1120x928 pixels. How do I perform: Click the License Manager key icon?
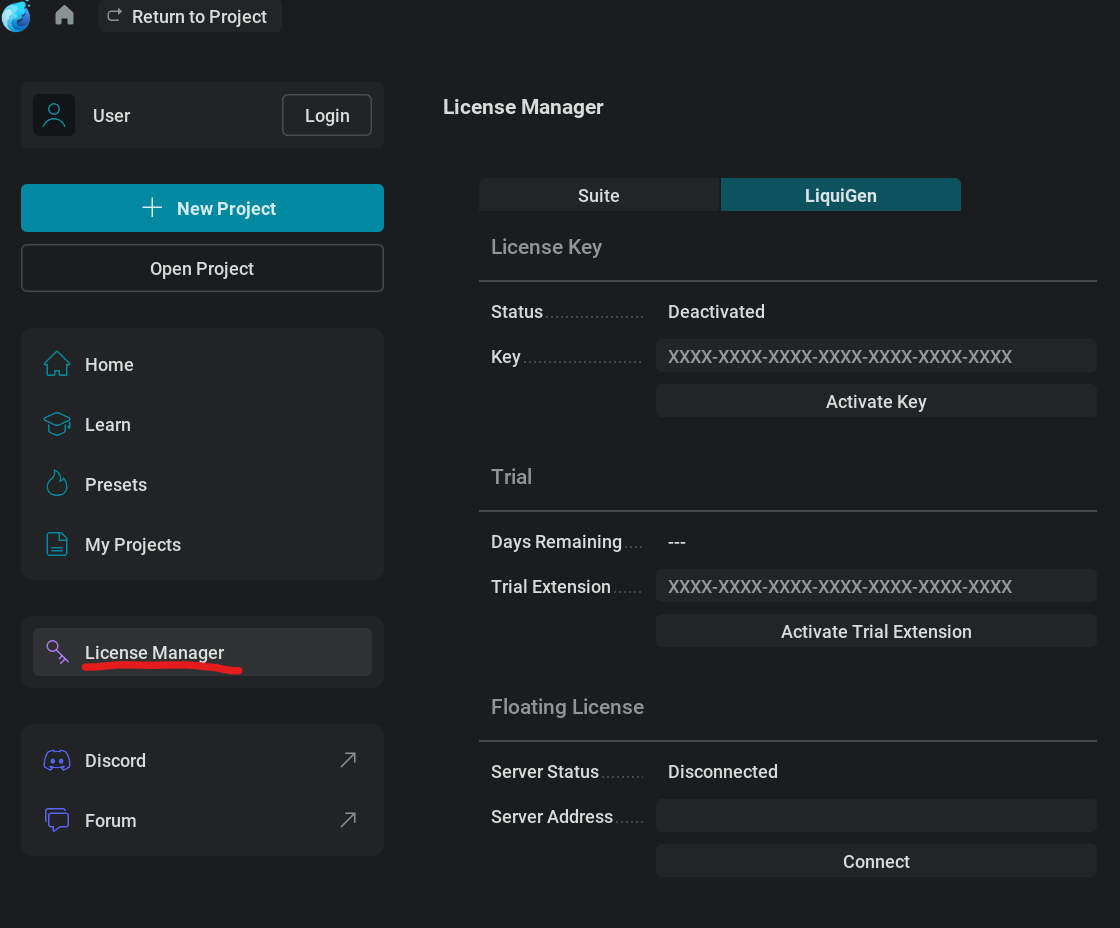57,652
